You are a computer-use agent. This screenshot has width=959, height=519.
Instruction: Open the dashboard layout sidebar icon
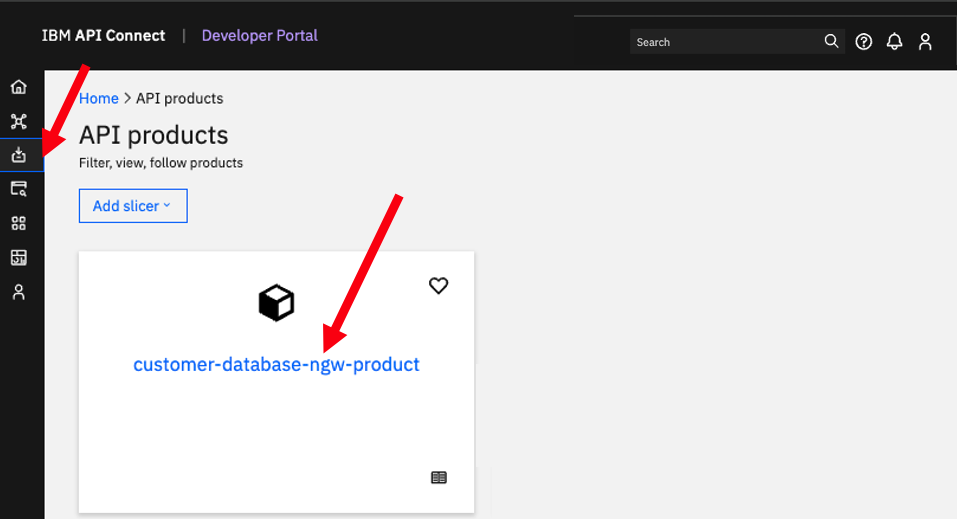click(18, 257)
